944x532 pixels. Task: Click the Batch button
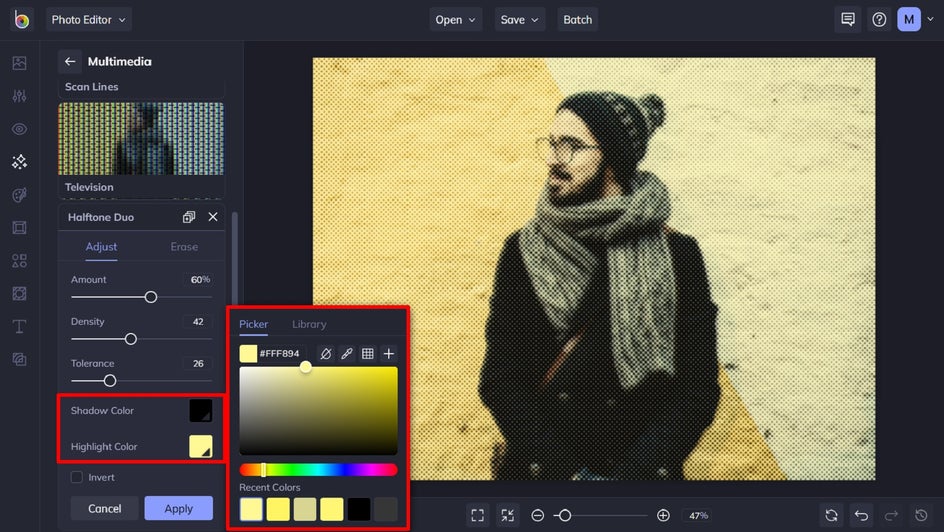(x=577, y=20)
